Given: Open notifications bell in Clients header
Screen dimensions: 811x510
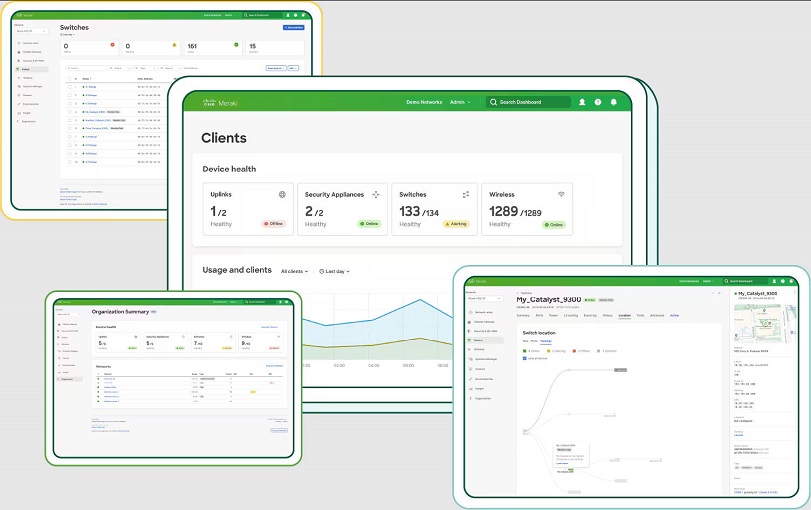Looking at the screenshot, I should pyautogui.click(x=614, y=102).
